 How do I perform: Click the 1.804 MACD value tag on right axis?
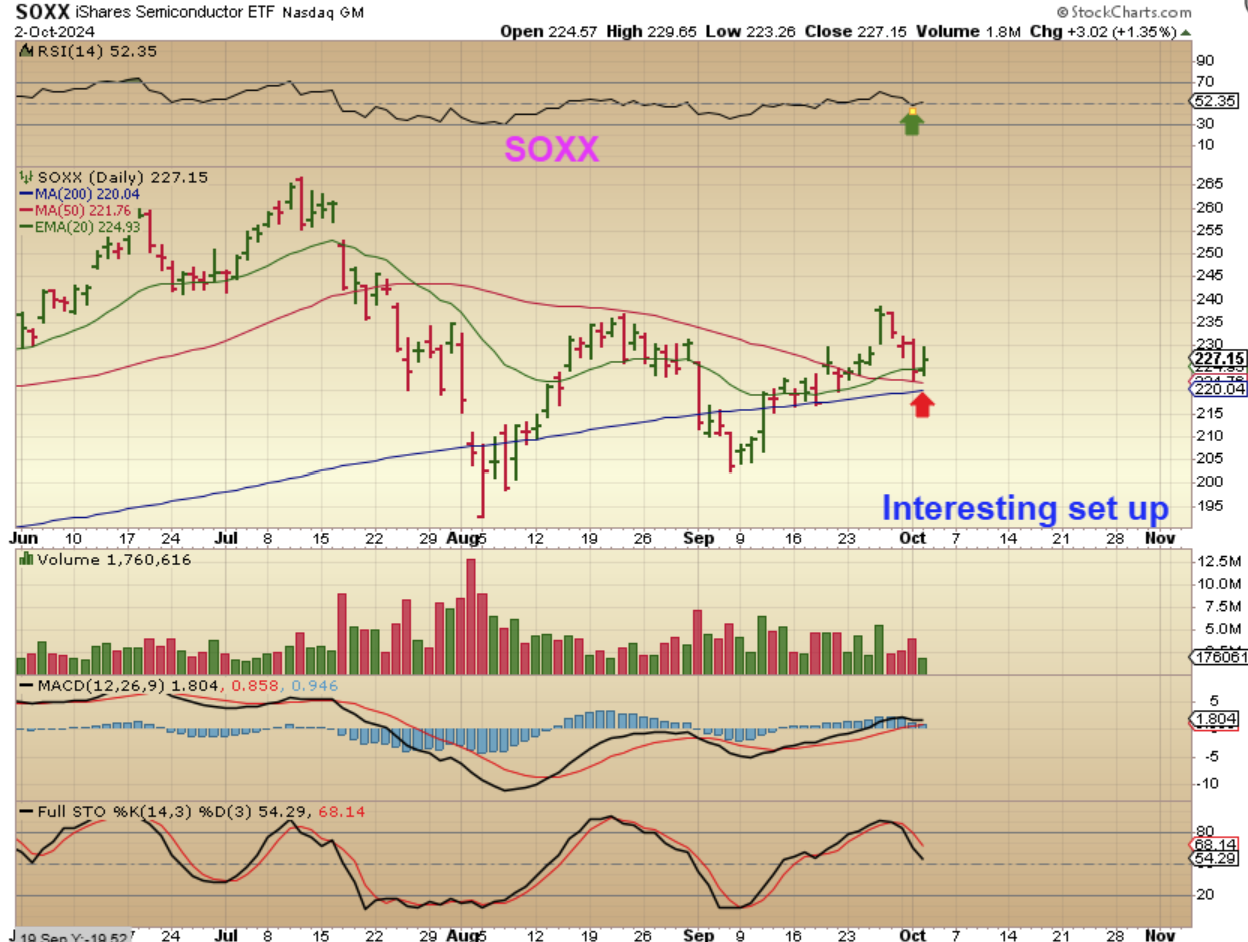[x=1215, y=719]
